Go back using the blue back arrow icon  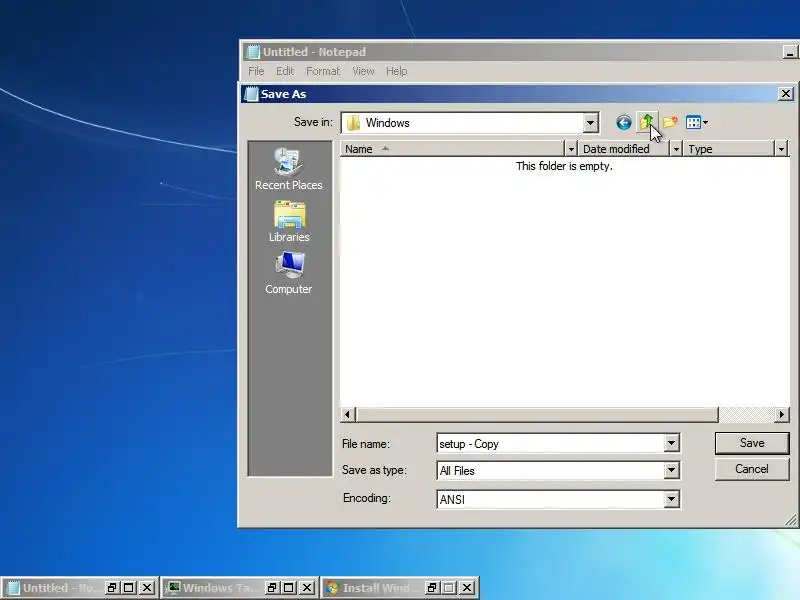(x=623, y=122)
